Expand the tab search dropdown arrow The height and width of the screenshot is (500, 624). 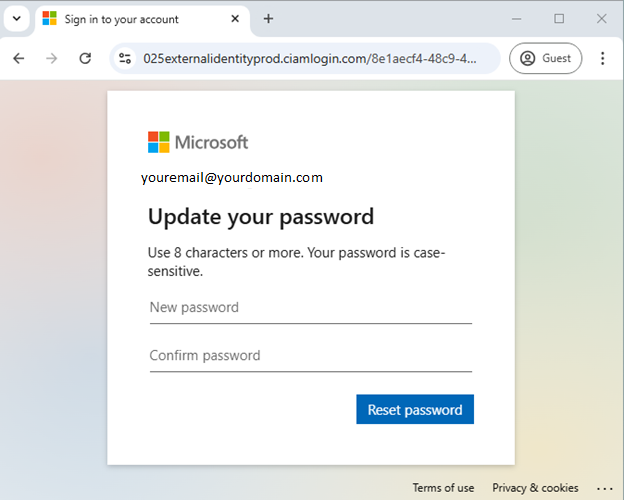[17, 19]
